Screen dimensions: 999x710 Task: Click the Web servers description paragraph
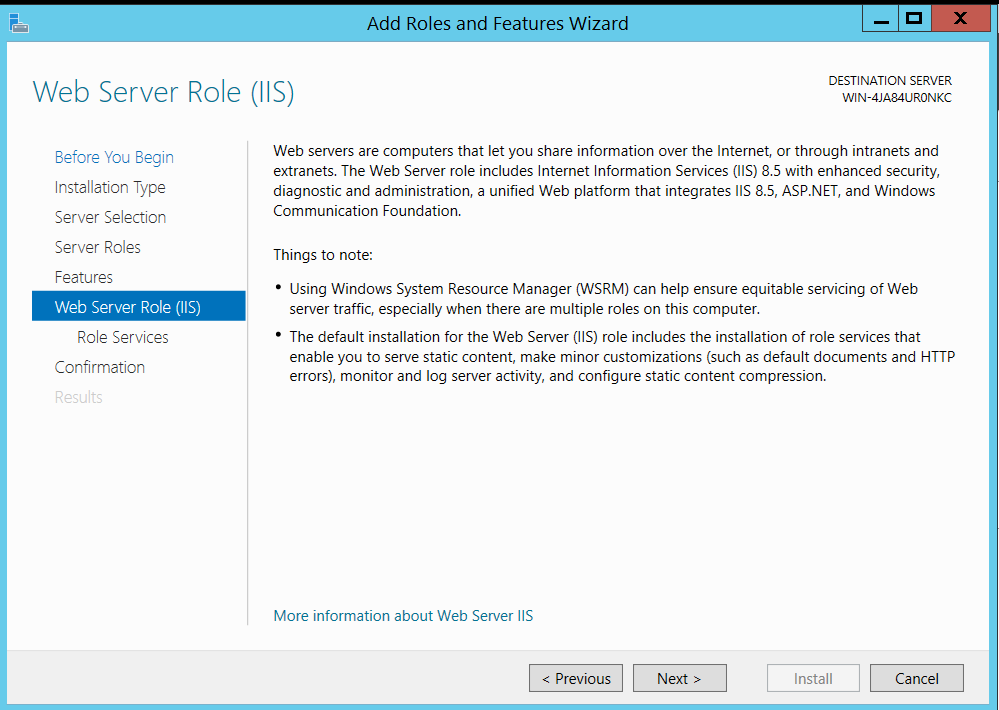tap(607, 181)
